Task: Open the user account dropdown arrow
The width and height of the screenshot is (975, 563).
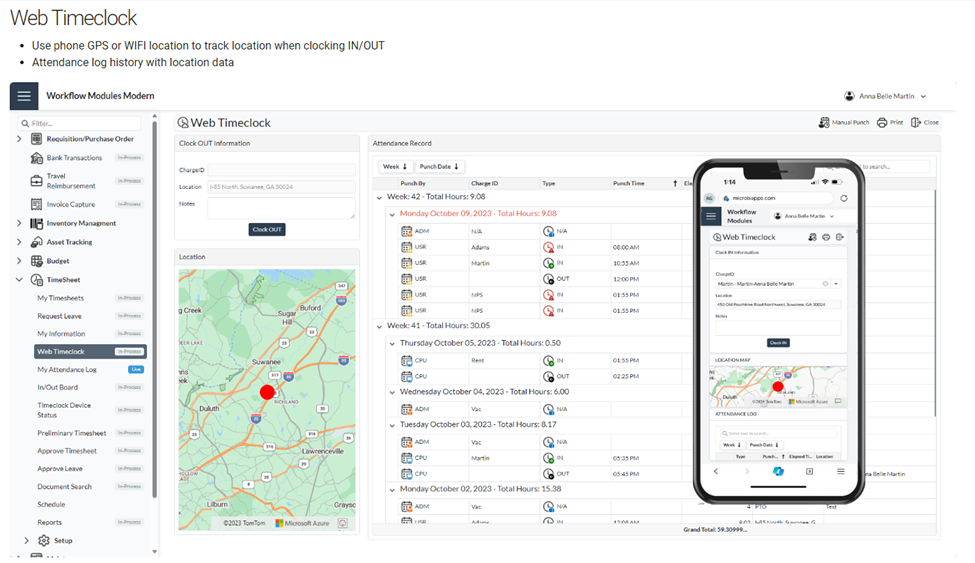Action: coord(923,97)
